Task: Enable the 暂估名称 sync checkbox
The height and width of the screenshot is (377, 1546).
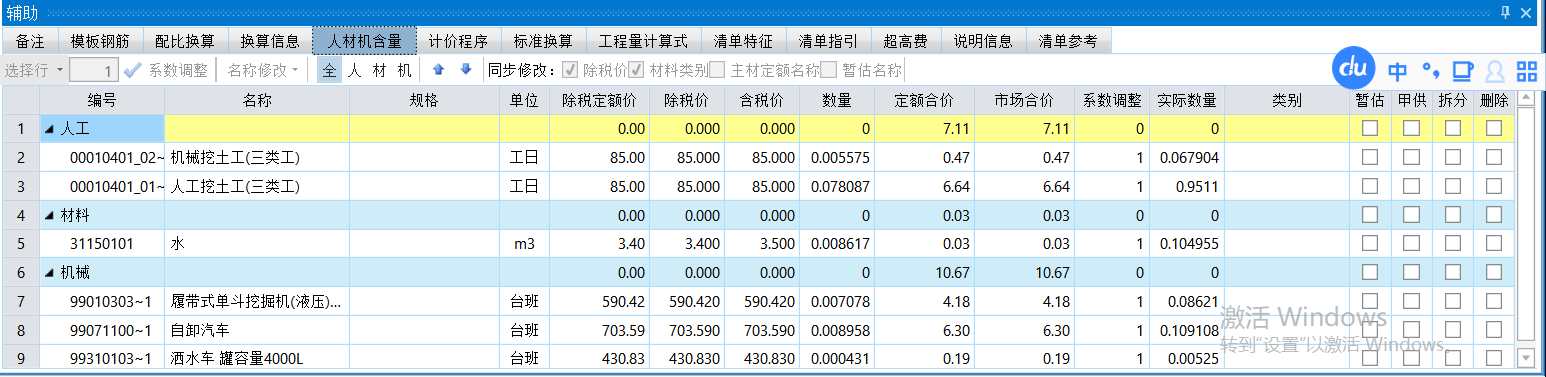Action: [829, 70]
